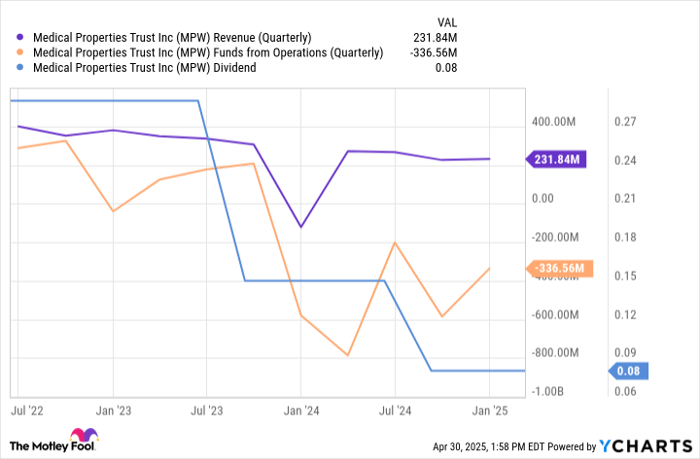Click the -1.00B y-axis tick label
Viewport: 700px width, 459px height.
(x=547, y=392)
